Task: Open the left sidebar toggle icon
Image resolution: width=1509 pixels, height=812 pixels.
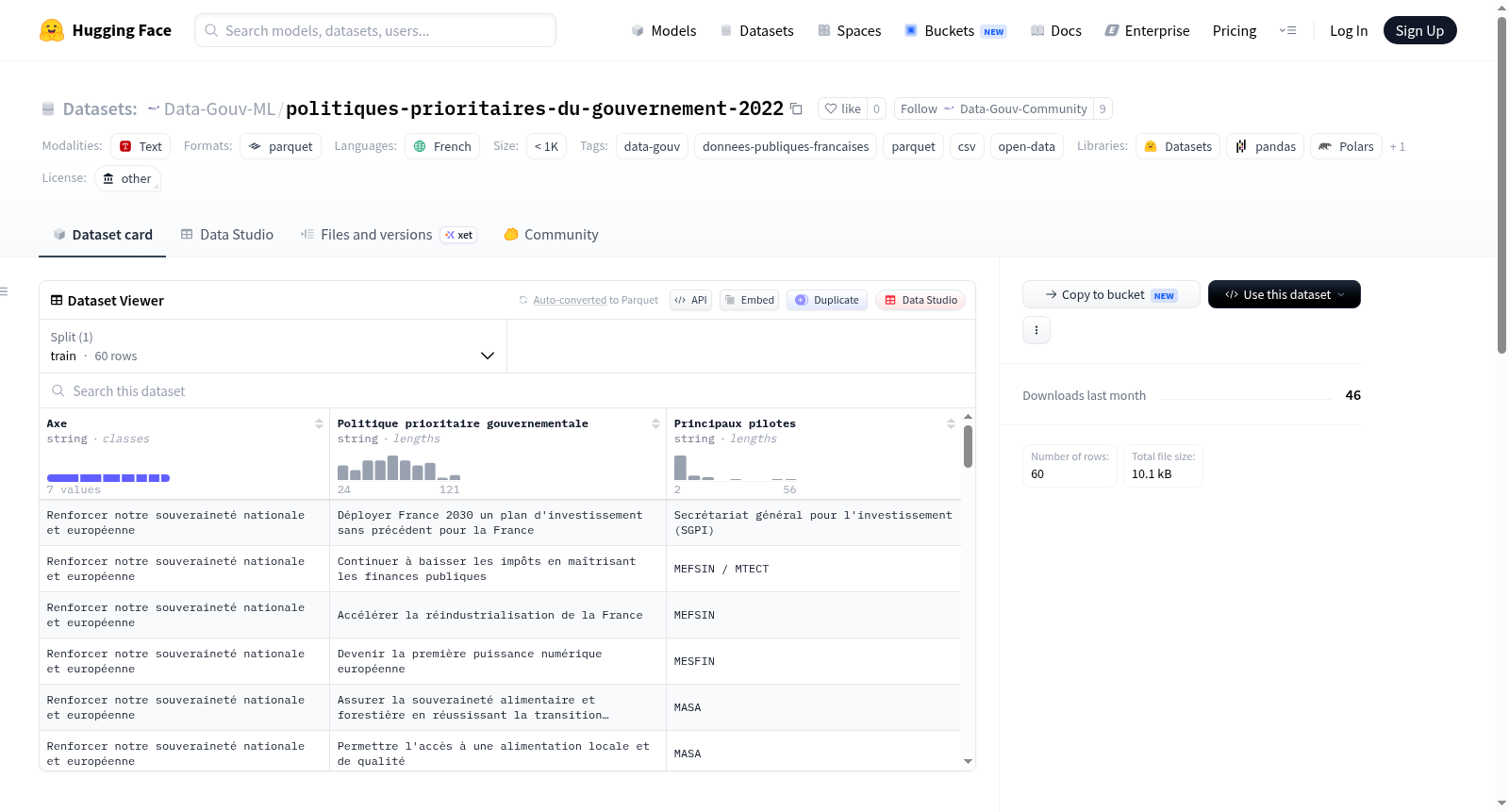Action: 5,291
